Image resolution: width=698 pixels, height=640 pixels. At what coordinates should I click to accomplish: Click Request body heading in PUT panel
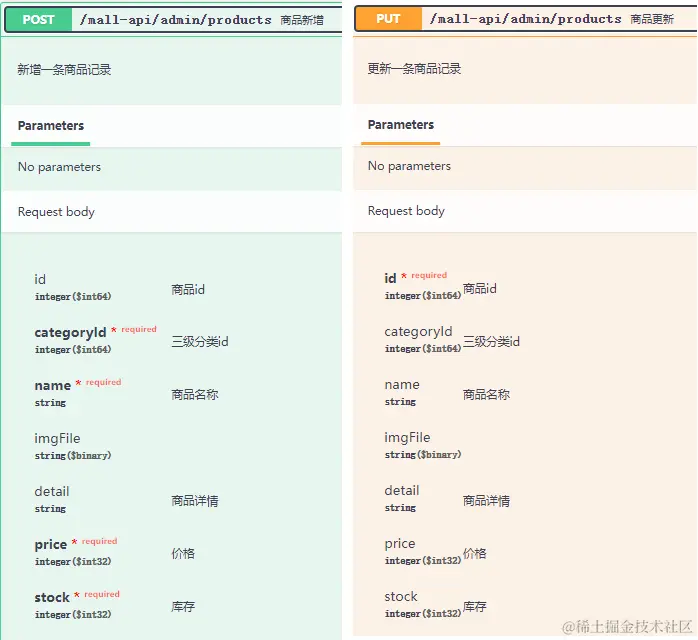click(406, 211)
